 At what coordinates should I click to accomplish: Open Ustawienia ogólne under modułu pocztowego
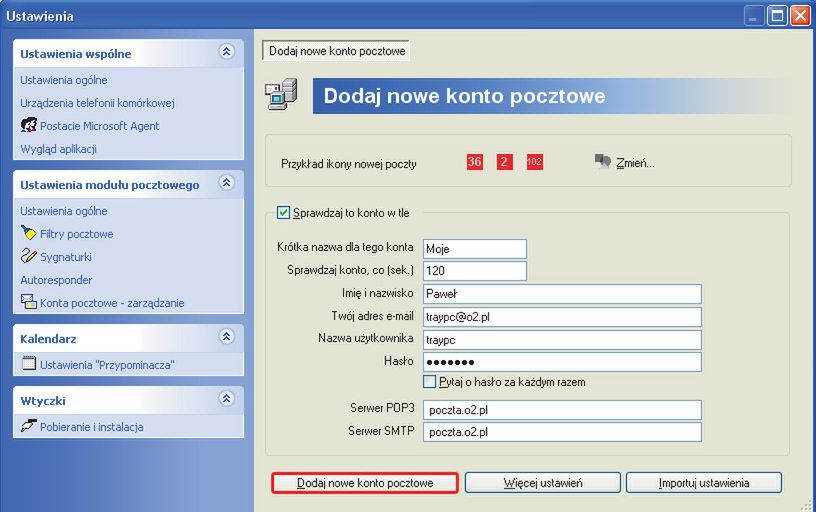click(x=63, y=211)
